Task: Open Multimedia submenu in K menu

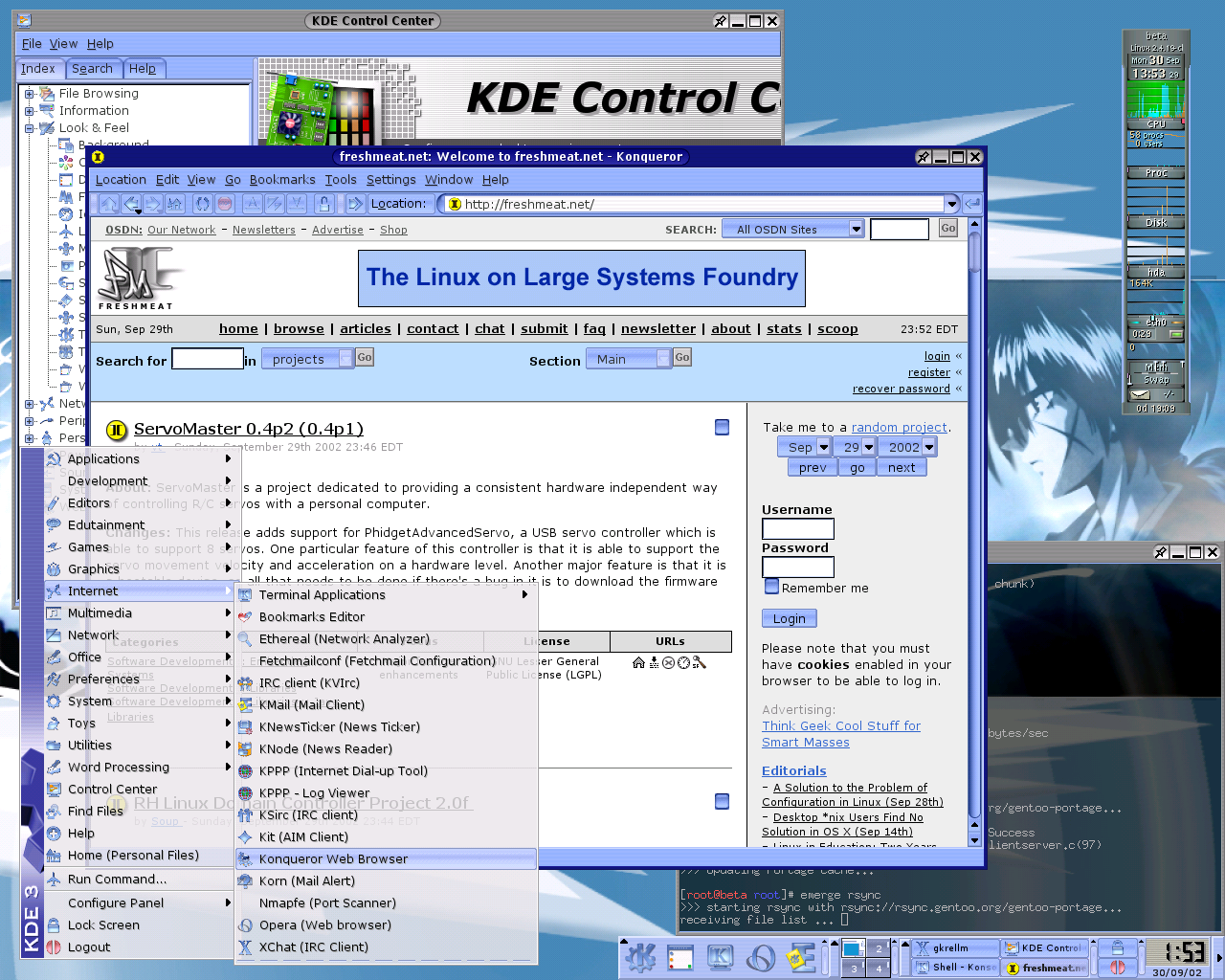Action: [139, 613]
